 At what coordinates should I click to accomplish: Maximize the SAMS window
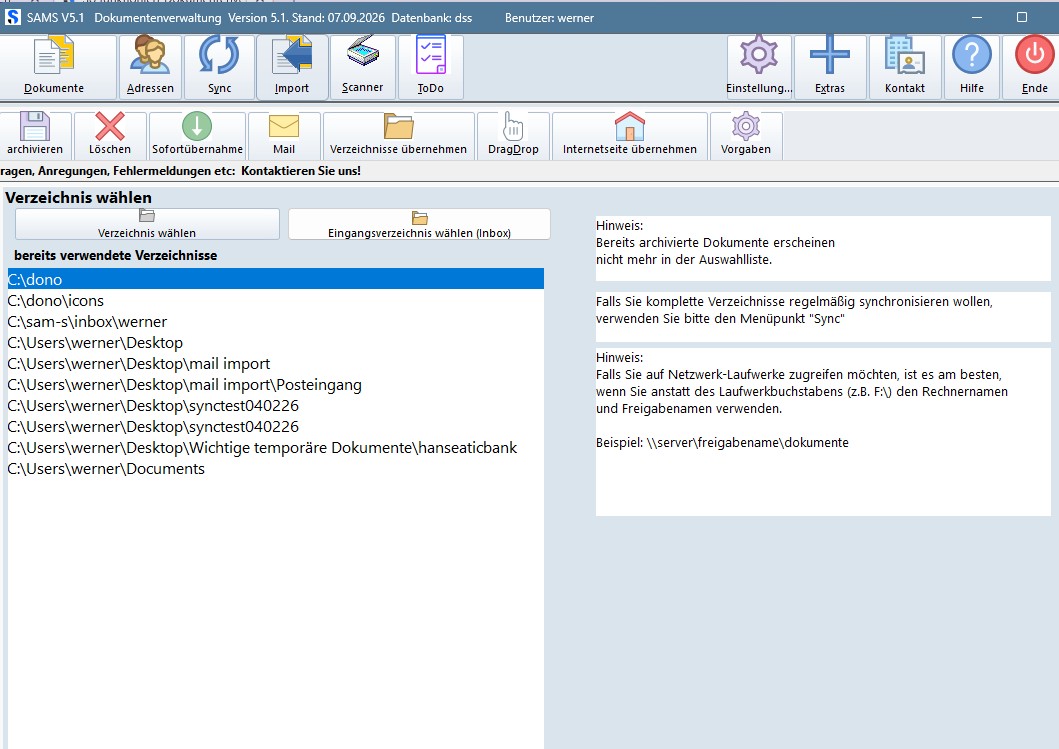(x=1022, y=18)
